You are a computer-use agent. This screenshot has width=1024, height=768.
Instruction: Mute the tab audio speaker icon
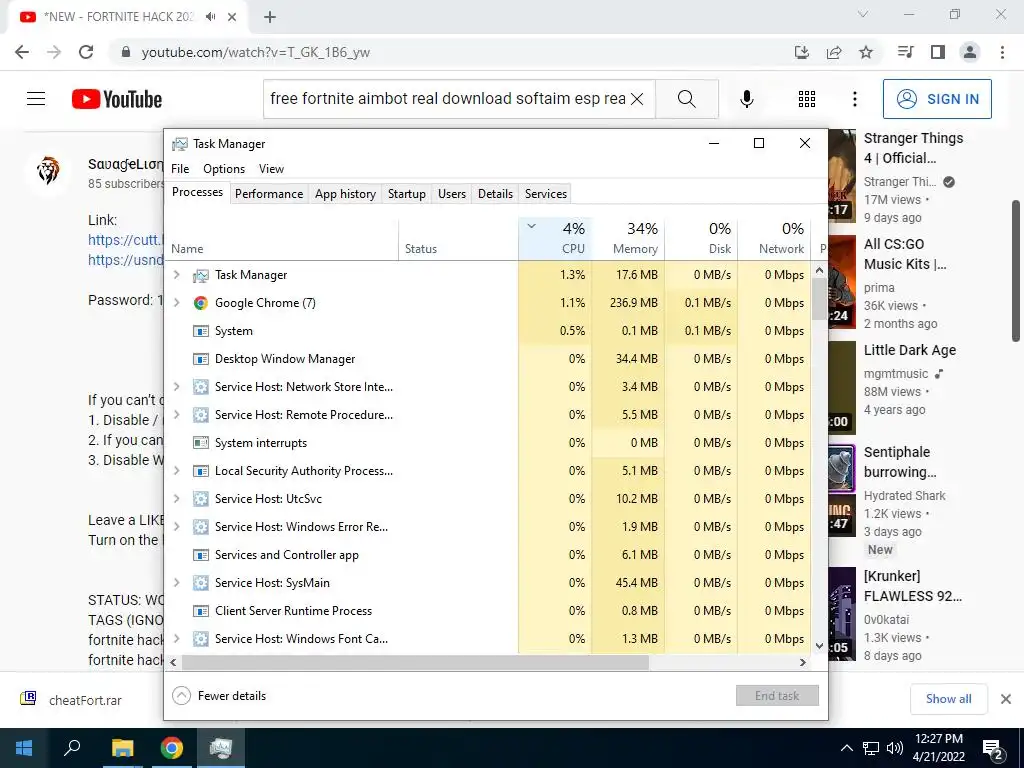[210, 17]
